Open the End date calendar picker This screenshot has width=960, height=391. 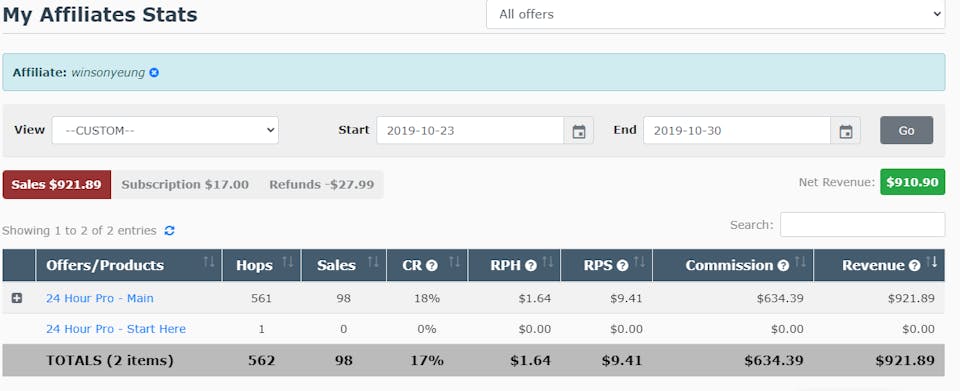pyautogui.click(x=846, y=131)
